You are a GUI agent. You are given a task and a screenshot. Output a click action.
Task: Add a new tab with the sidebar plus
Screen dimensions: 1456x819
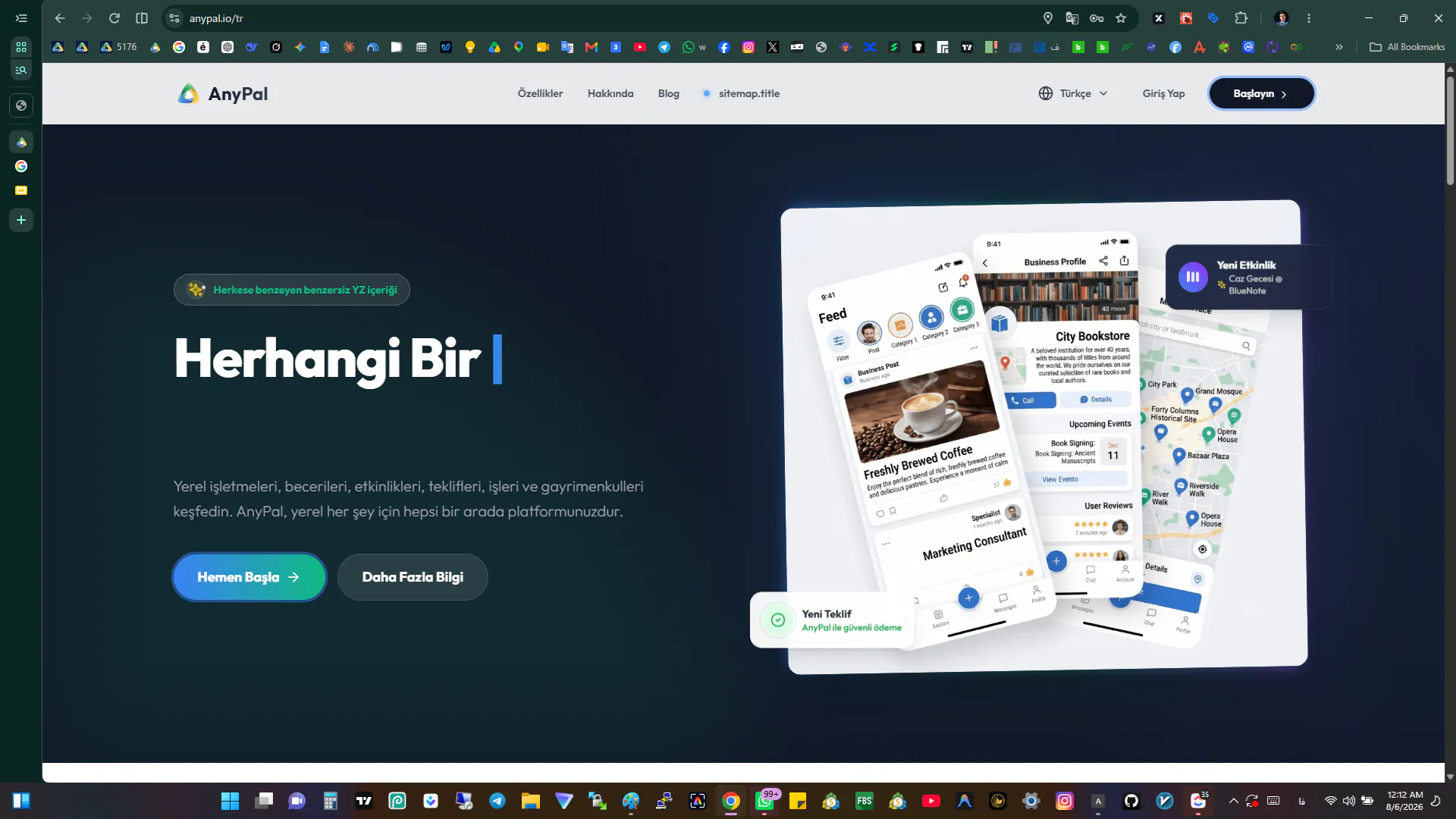click(21, 220)
